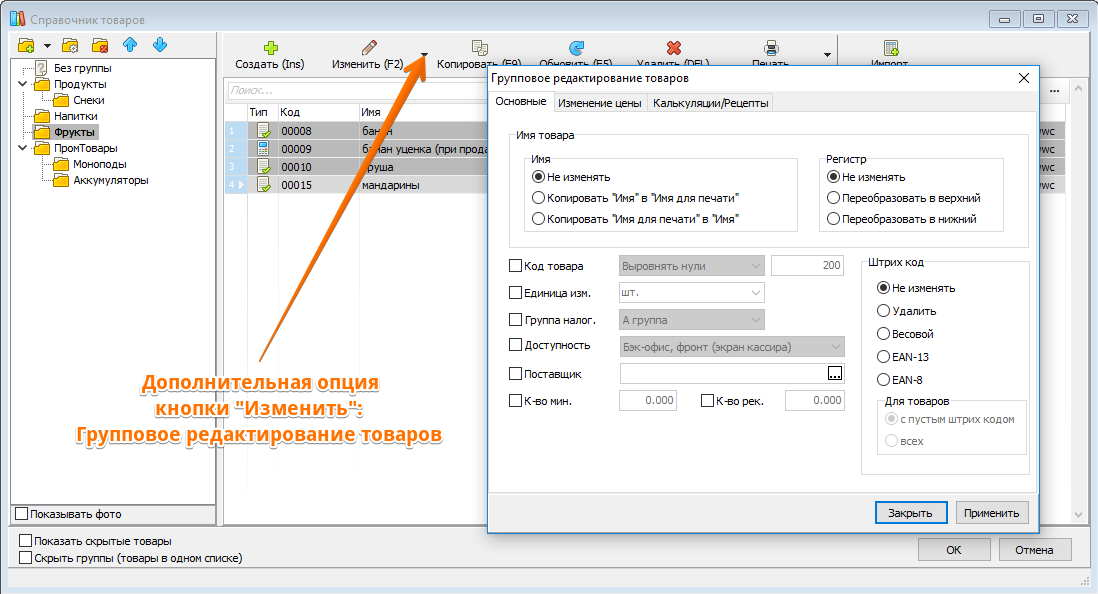Open the Выровнять нули dropdown
The width and height of the screenshot is (1098, 594).
(x=692, y=265)
